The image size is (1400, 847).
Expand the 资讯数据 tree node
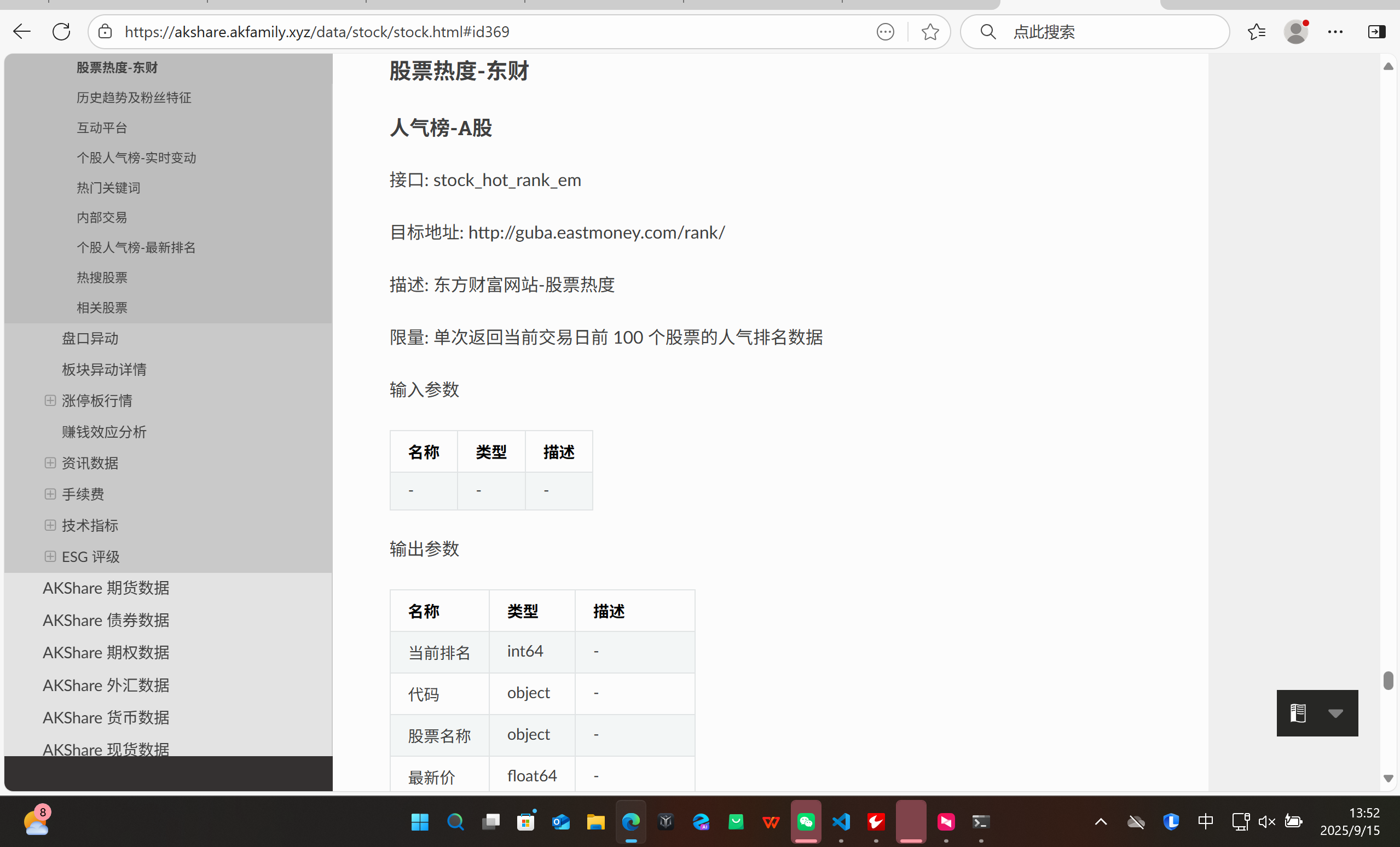[x=50, y=462]
